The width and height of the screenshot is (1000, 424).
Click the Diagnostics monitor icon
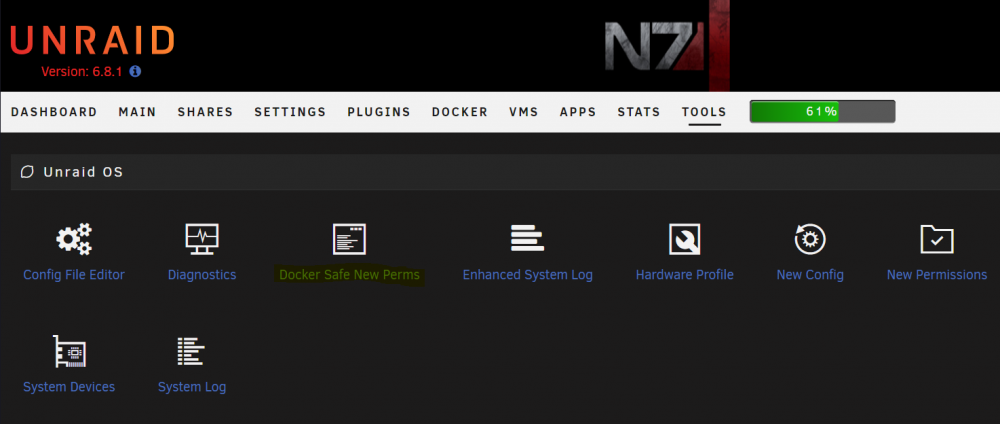[202, 239]
